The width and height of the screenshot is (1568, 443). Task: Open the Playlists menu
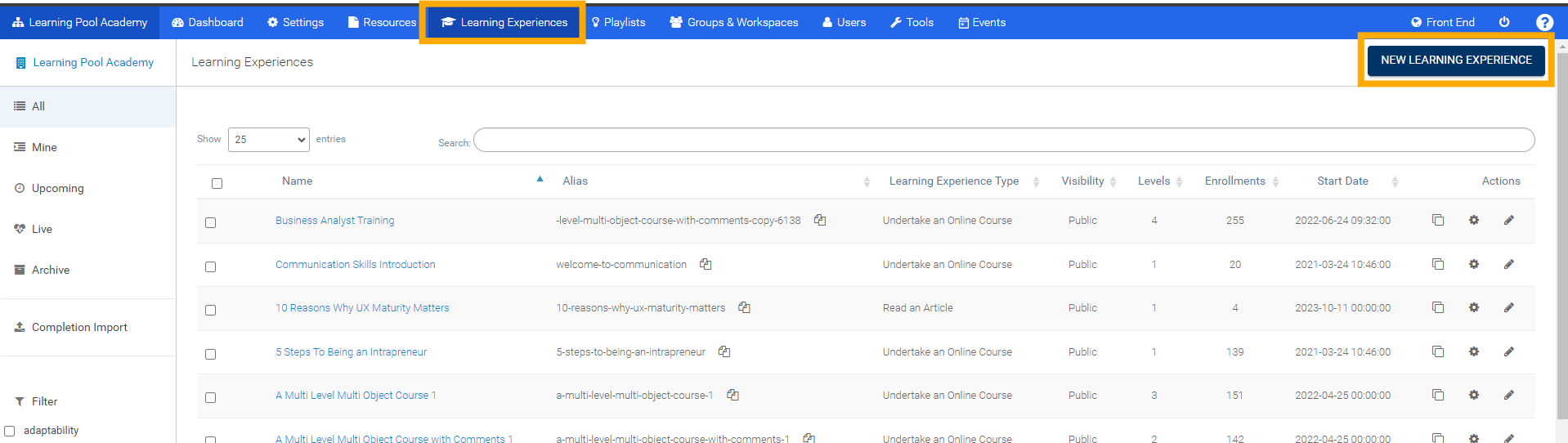pyautogui.click(x=618, y=22)
